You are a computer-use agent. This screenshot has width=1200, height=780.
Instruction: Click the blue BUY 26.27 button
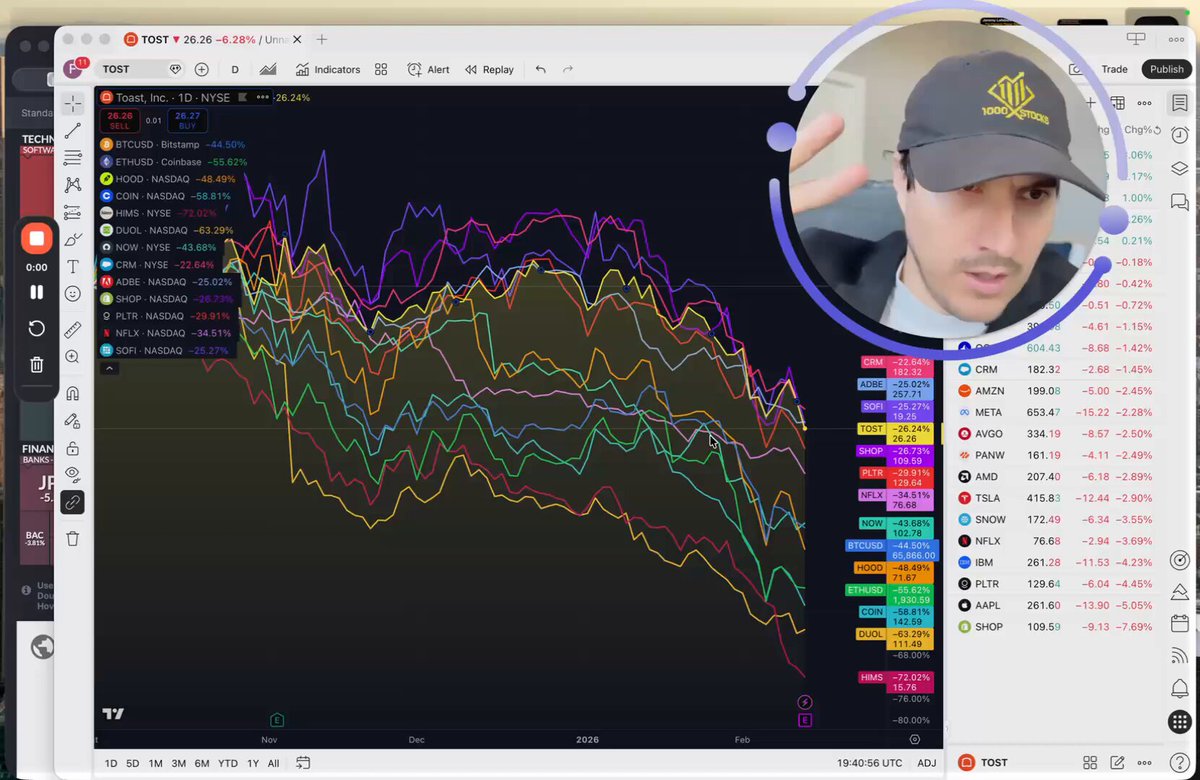(187, 120)
